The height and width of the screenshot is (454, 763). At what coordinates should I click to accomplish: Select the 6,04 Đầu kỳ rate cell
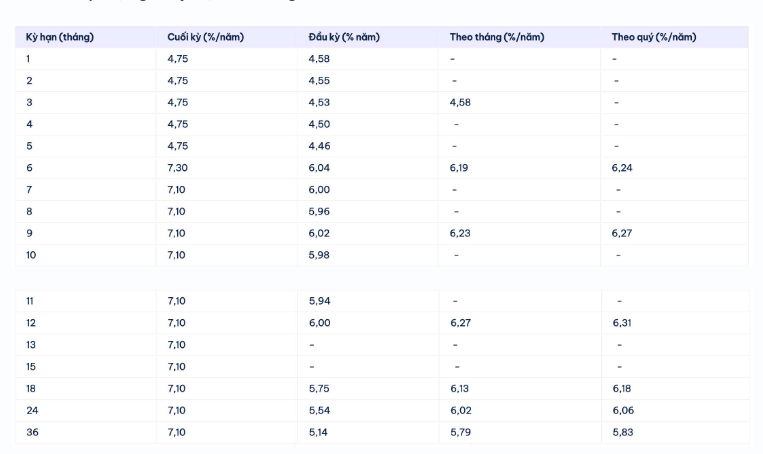tap(318, 168)
